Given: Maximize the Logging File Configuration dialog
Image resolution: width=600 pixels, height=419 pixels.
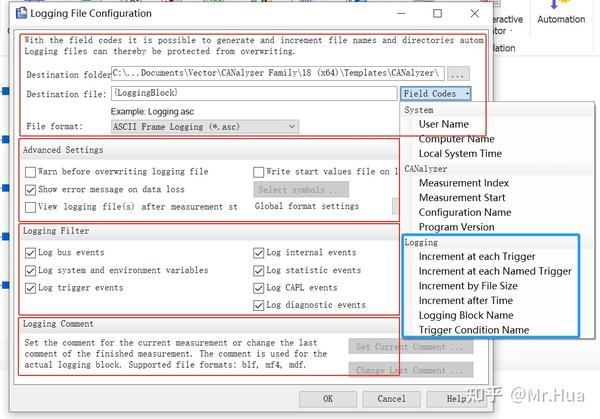Looking at the screenshot, I should (x=437, y=13).
